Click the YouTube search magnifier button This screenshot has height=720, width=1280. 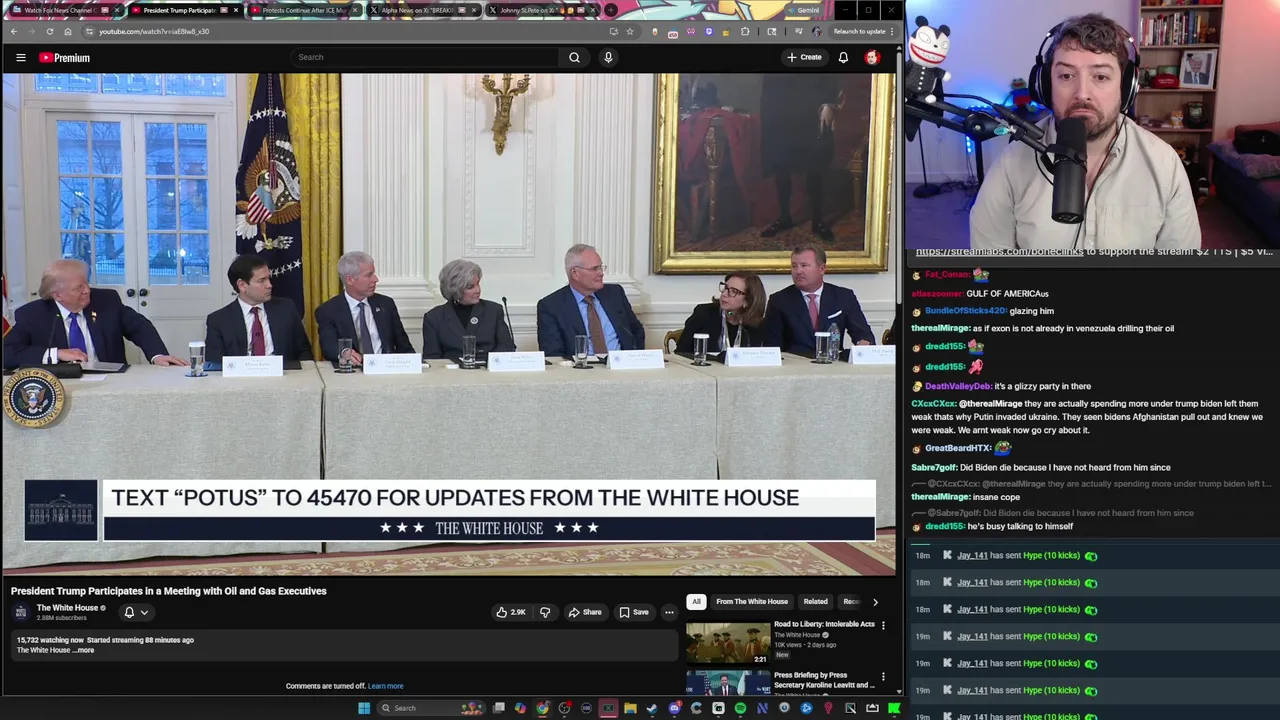pyautogui.click(x=574, y=57)
